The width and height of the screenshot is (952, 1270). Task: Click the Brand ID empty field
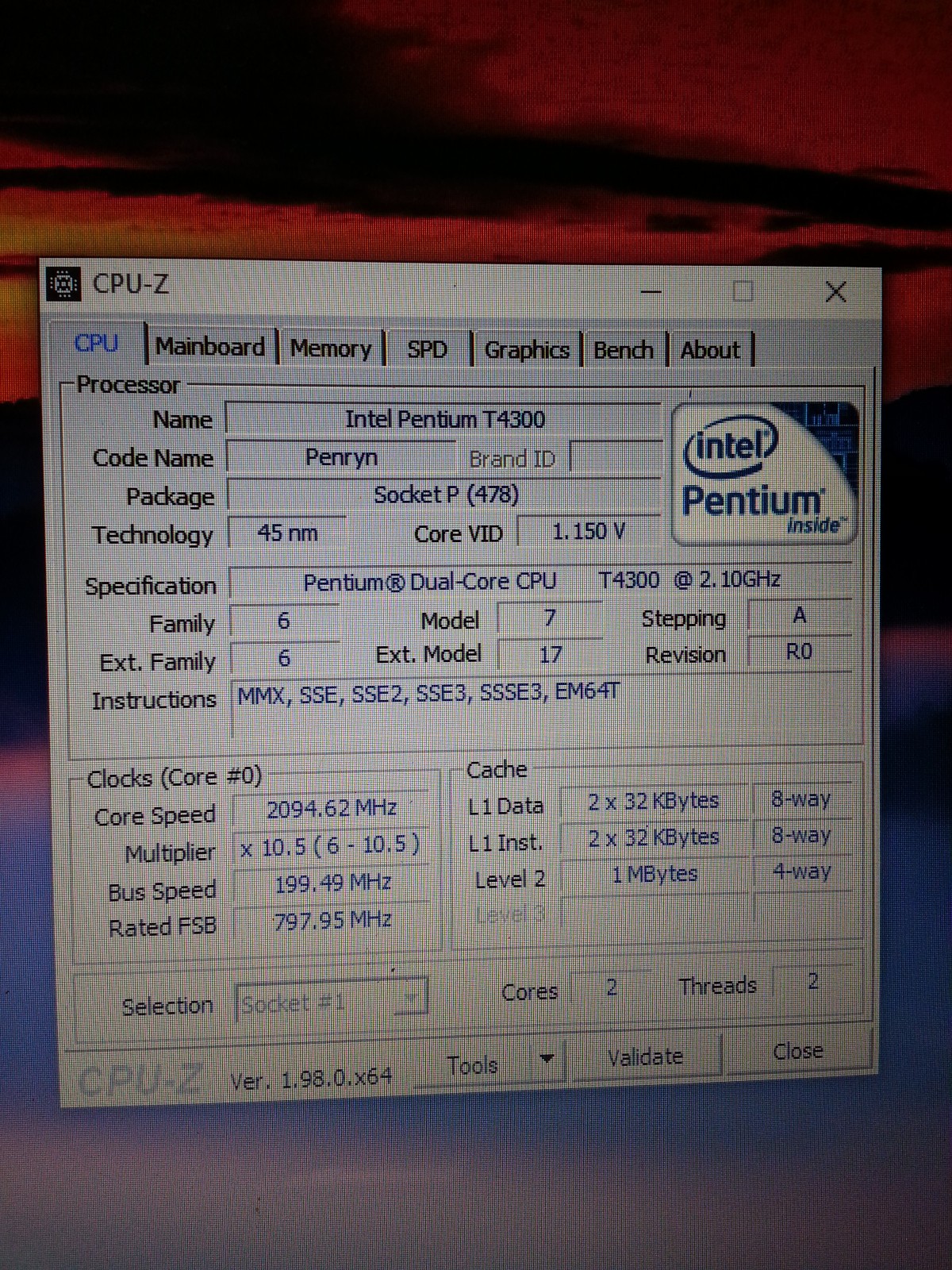616,457
